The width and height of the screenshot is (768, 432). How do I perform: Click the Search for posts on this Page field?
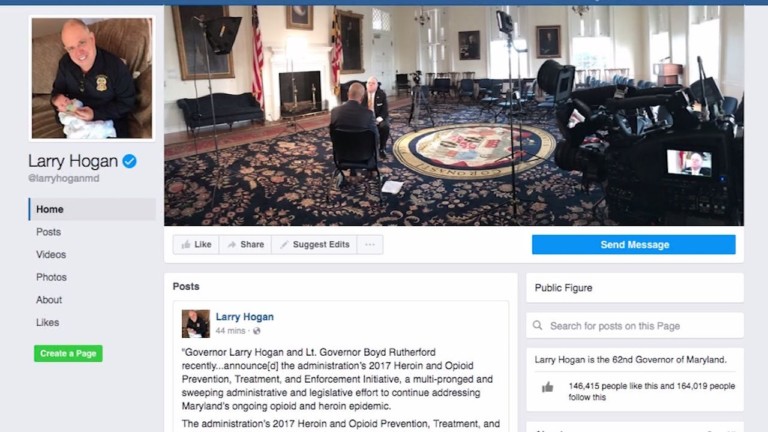pyautogui.click(x=635, y=325)
